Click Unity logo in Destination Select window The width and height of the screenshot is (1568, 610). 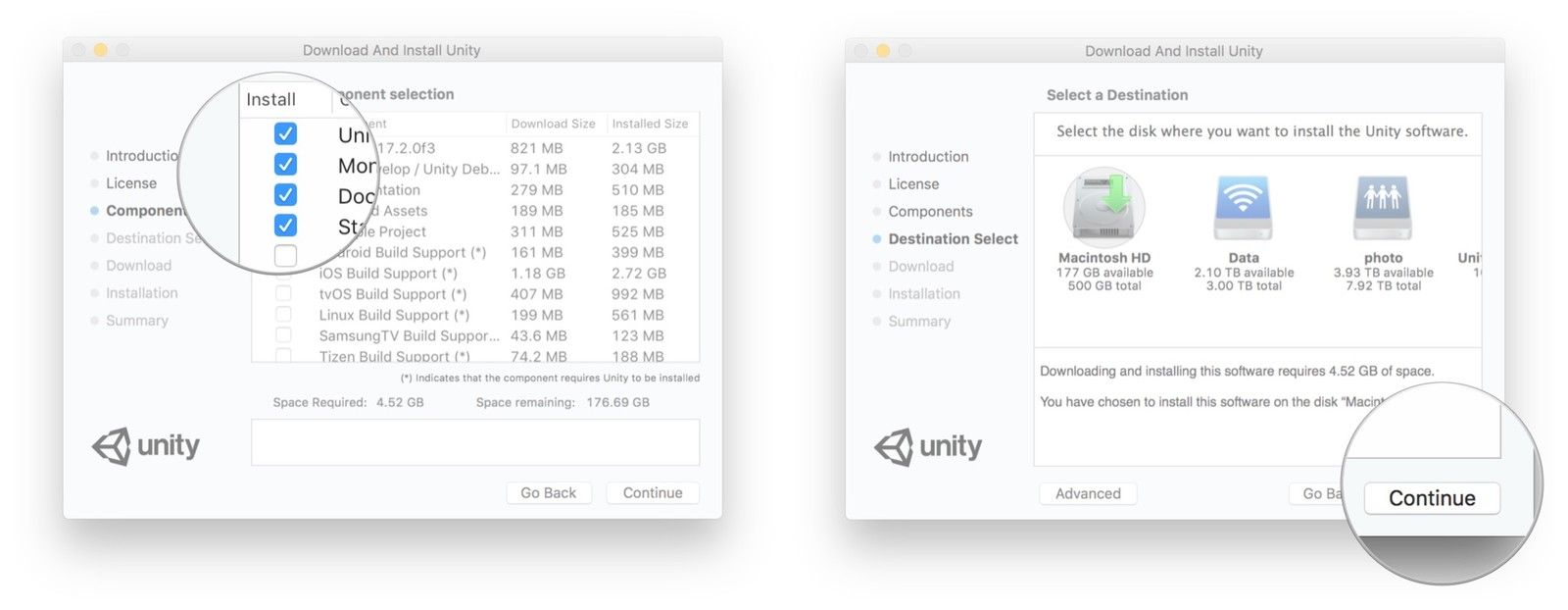[x=928, y=447]
